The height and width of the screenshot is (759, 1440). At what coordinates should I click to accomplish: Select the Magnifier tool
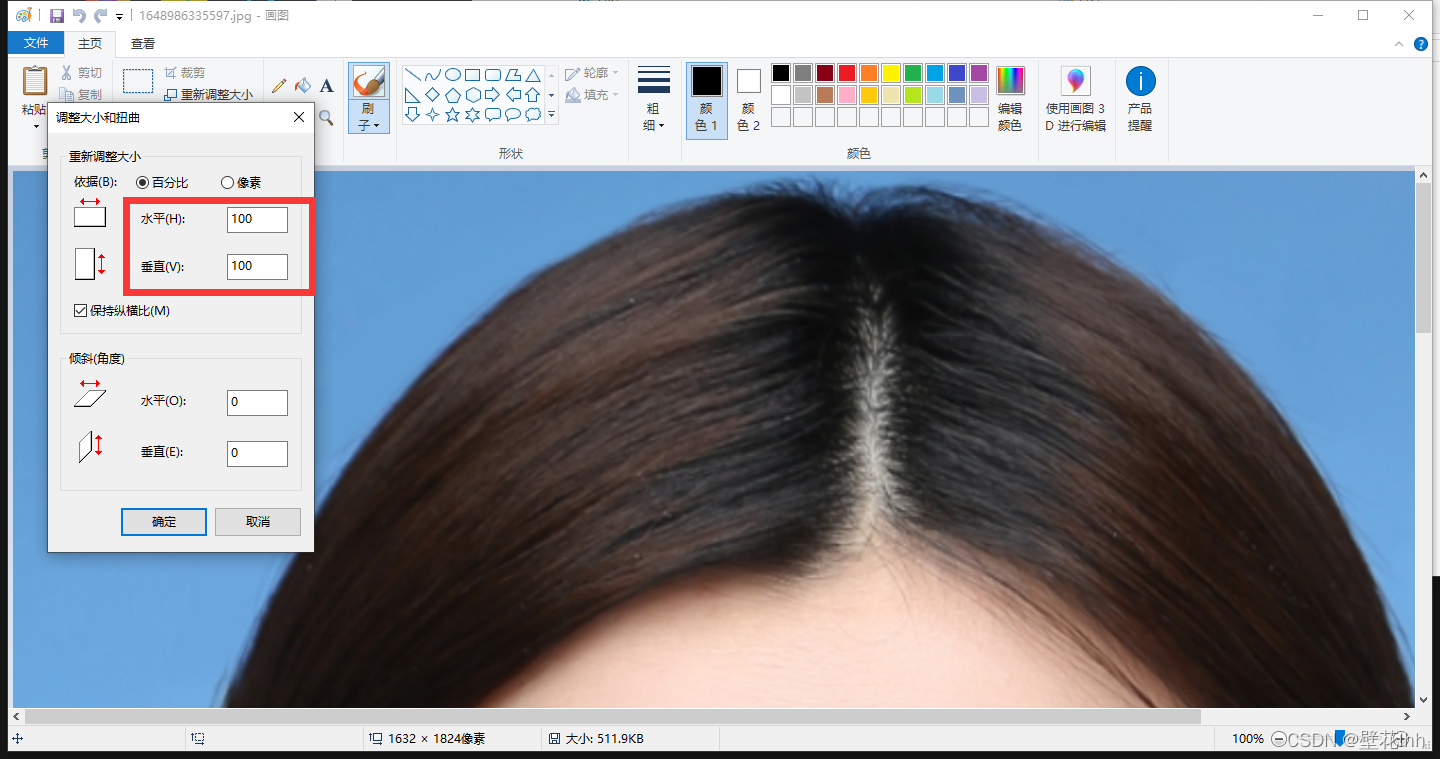coord(326,118)
